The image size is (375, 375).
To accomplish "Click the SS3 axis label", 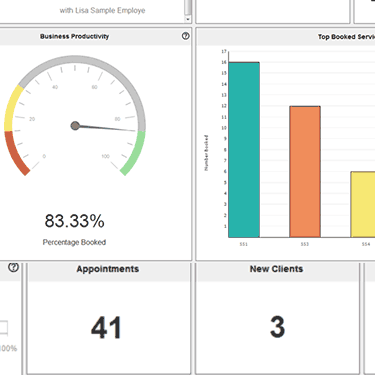I will coord(305,244).
